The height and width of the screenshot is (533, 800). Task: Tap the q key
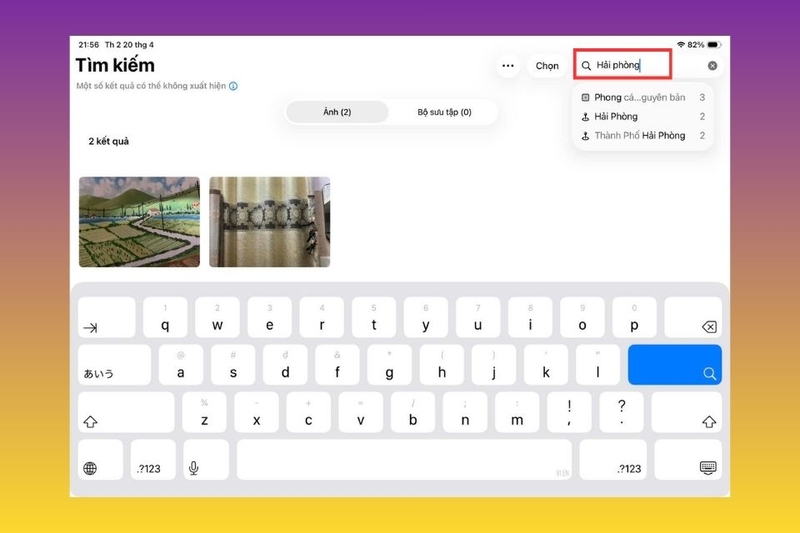[165, 317]
